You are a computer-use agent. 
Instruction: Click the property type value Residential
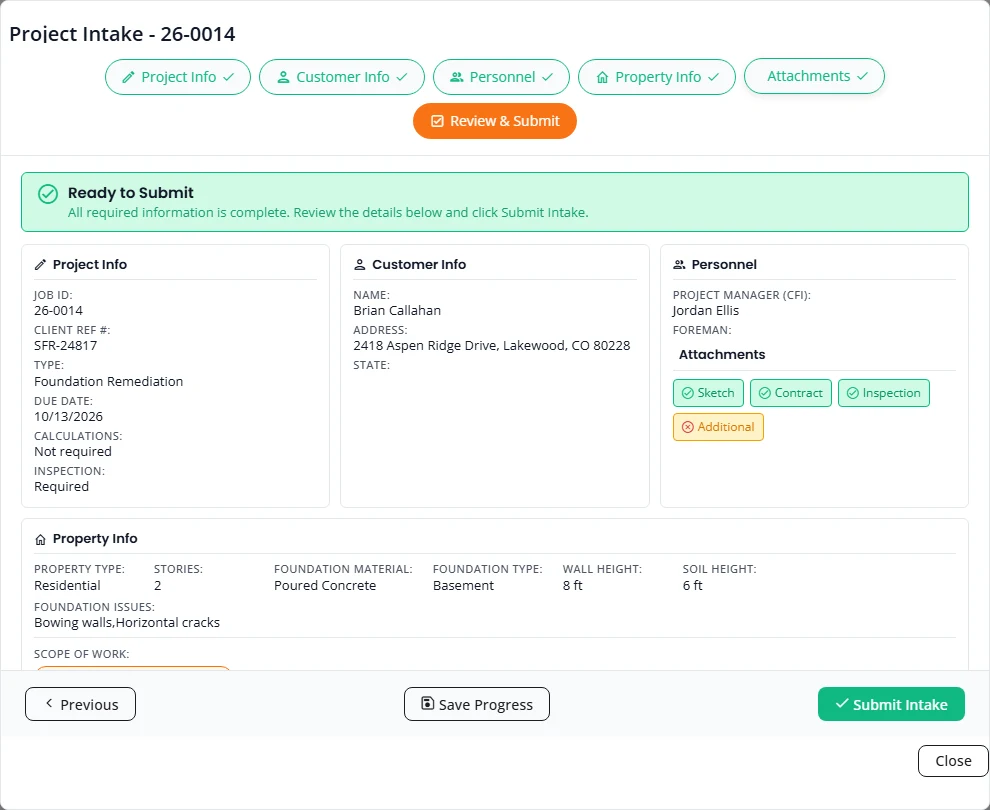[67, 586]
